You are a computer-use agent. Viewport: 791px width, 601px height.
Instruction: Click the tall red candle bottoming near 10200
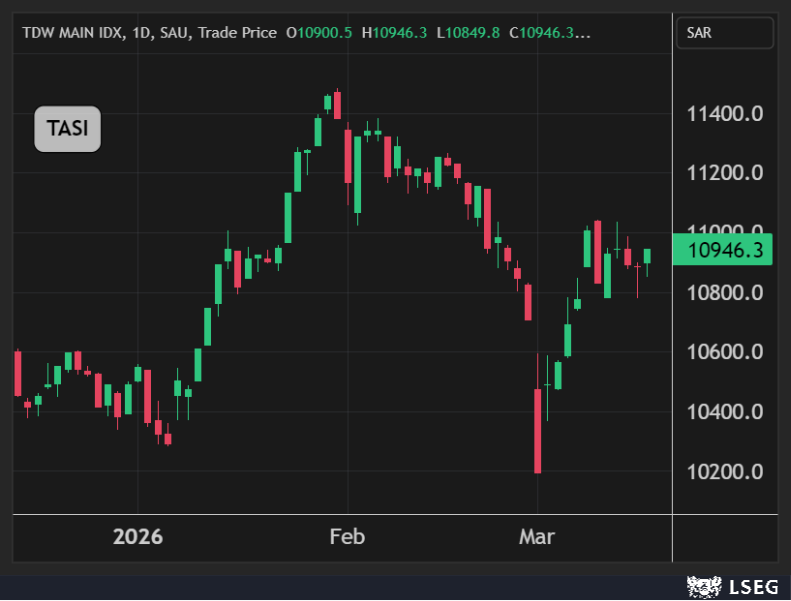point(538,430)
